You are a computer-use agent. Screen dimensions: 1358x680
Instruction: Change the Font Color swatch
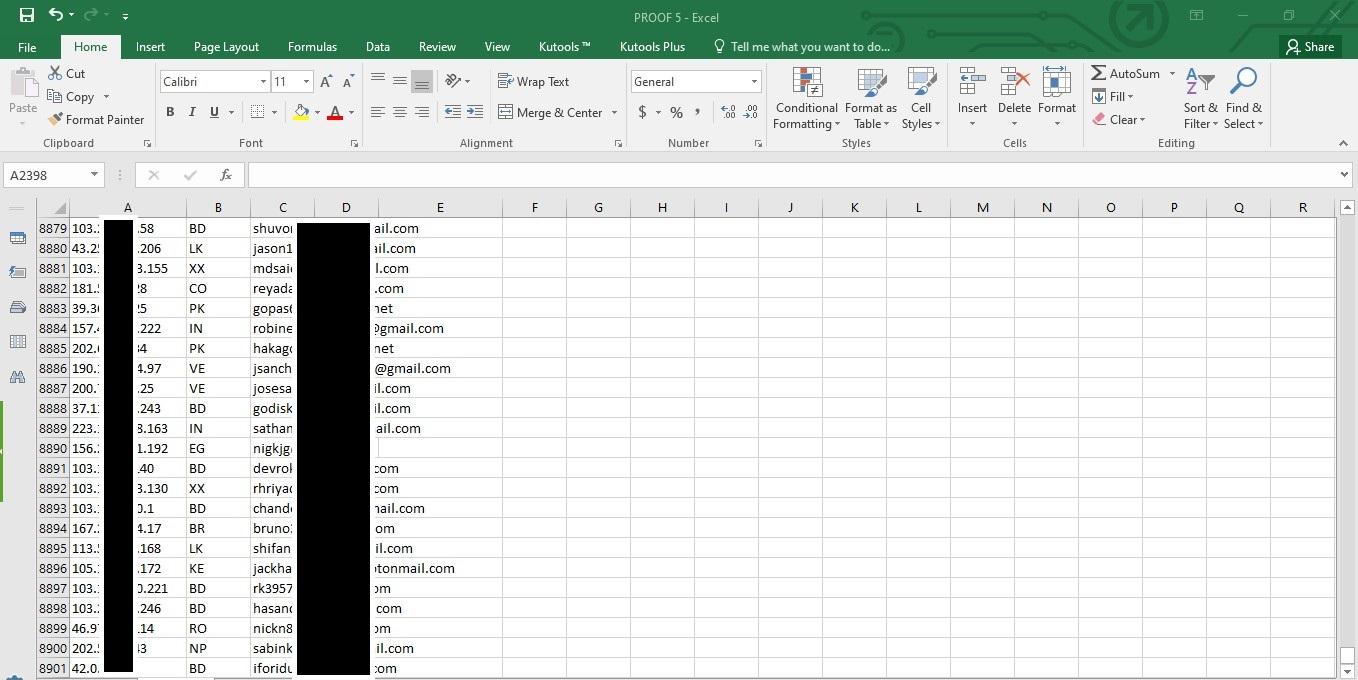point(335,113)
